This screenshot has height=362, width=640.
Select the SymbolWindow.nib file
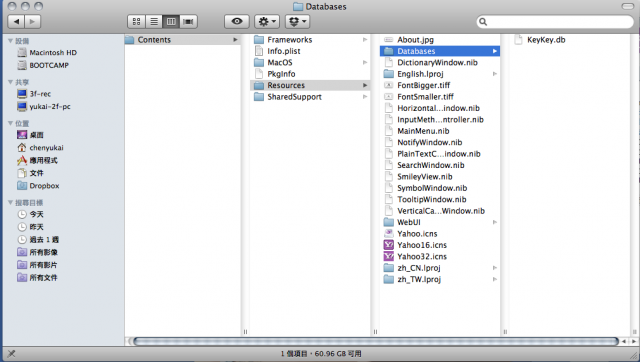pos(440,188)
